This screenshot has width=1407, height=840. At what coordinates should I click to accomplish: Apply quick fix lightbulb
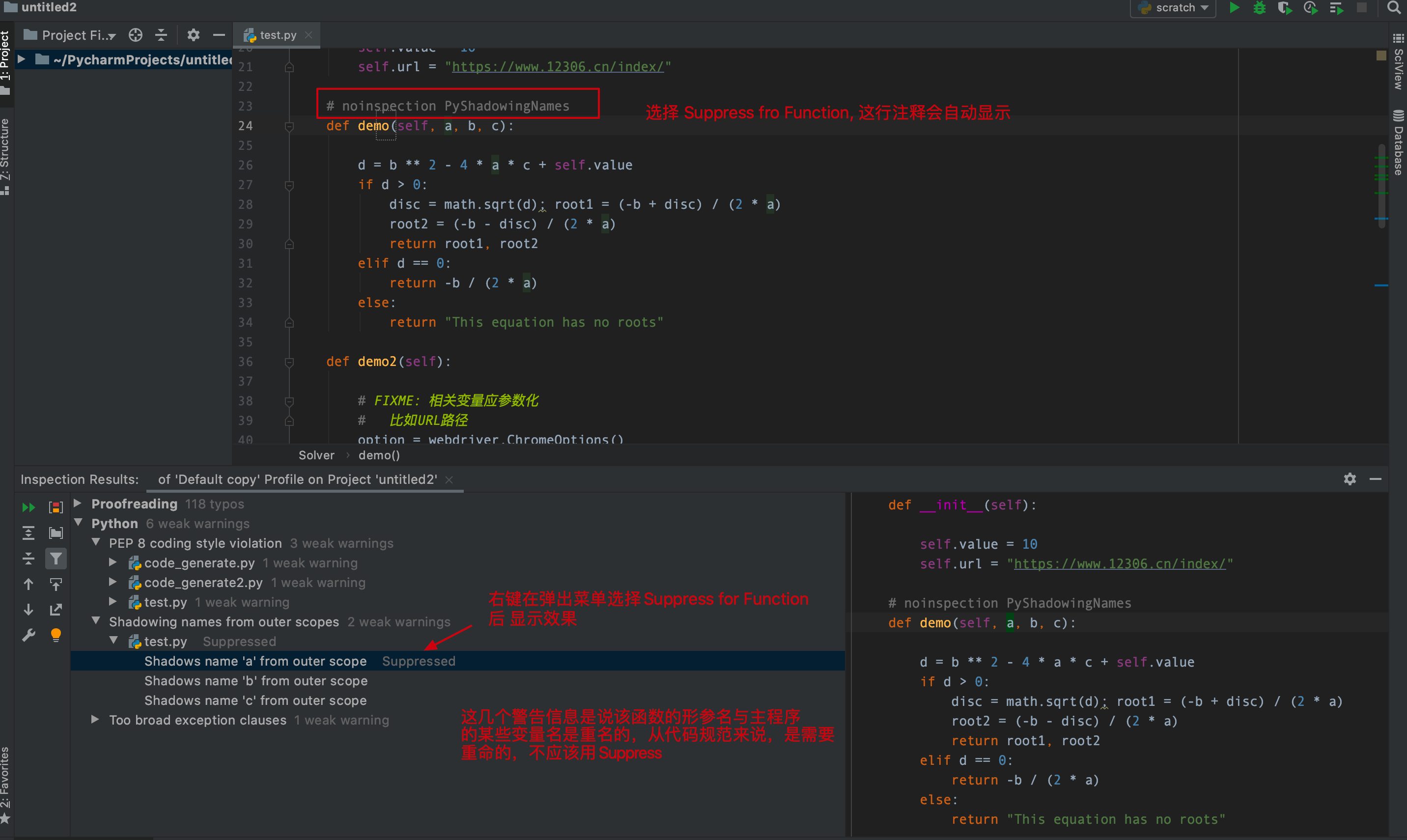56,635
